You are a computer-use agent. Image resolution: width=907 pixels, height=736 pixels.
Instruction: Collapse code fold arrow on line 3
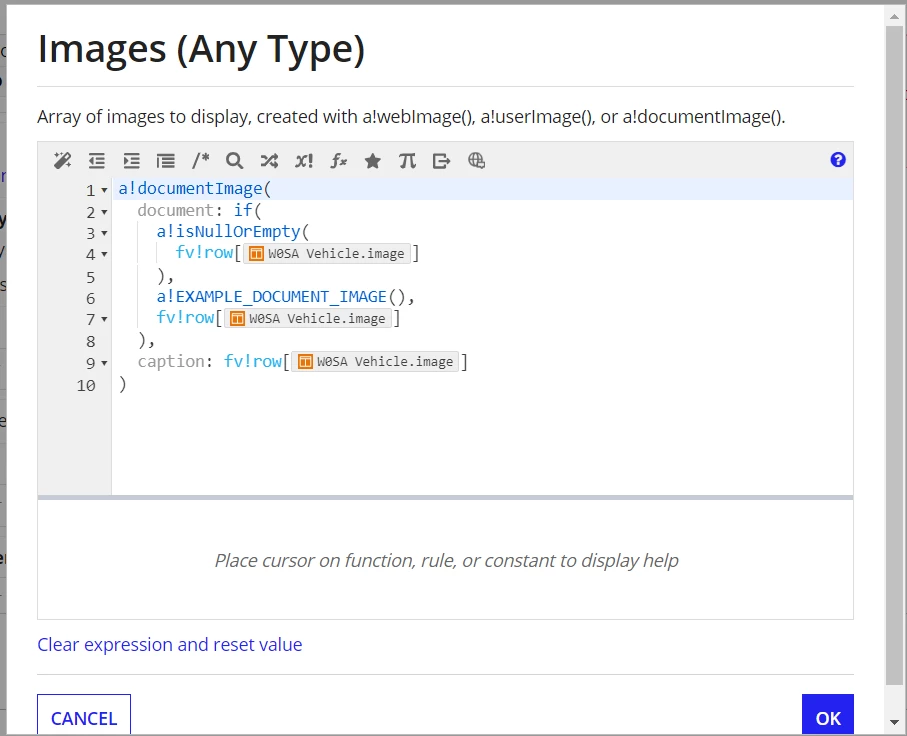(104, 233)
